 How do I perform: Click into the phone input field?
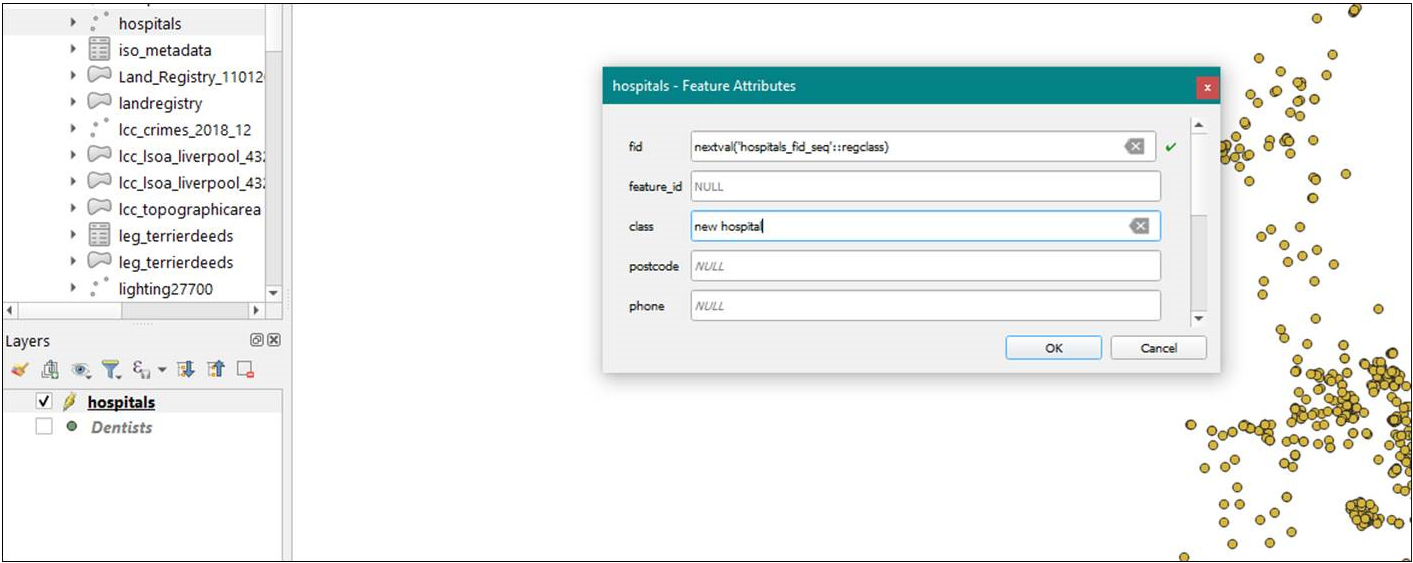coord(925,306)
